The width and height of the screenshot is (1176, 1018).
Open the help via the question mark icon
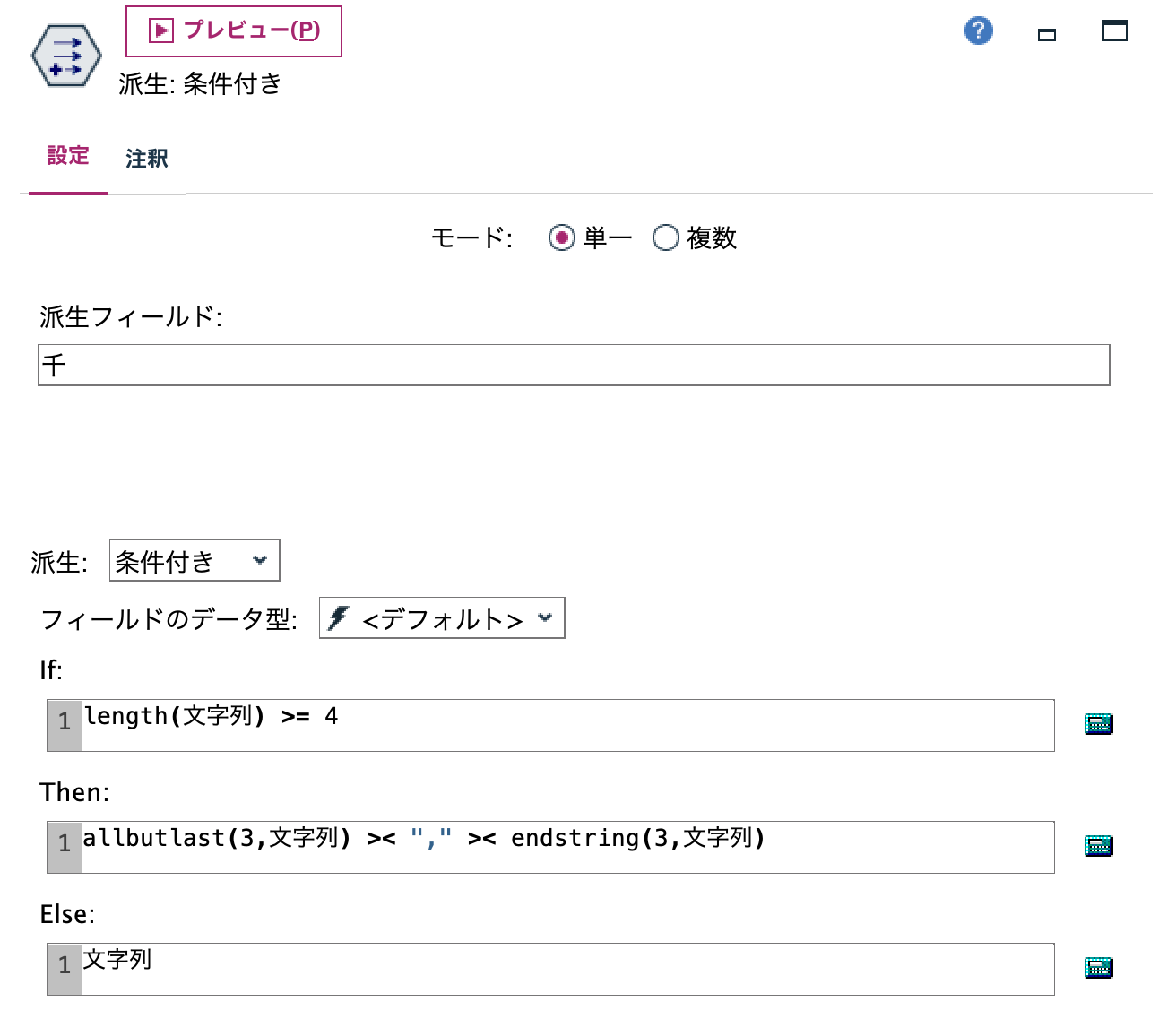click(x=979, y=30)
